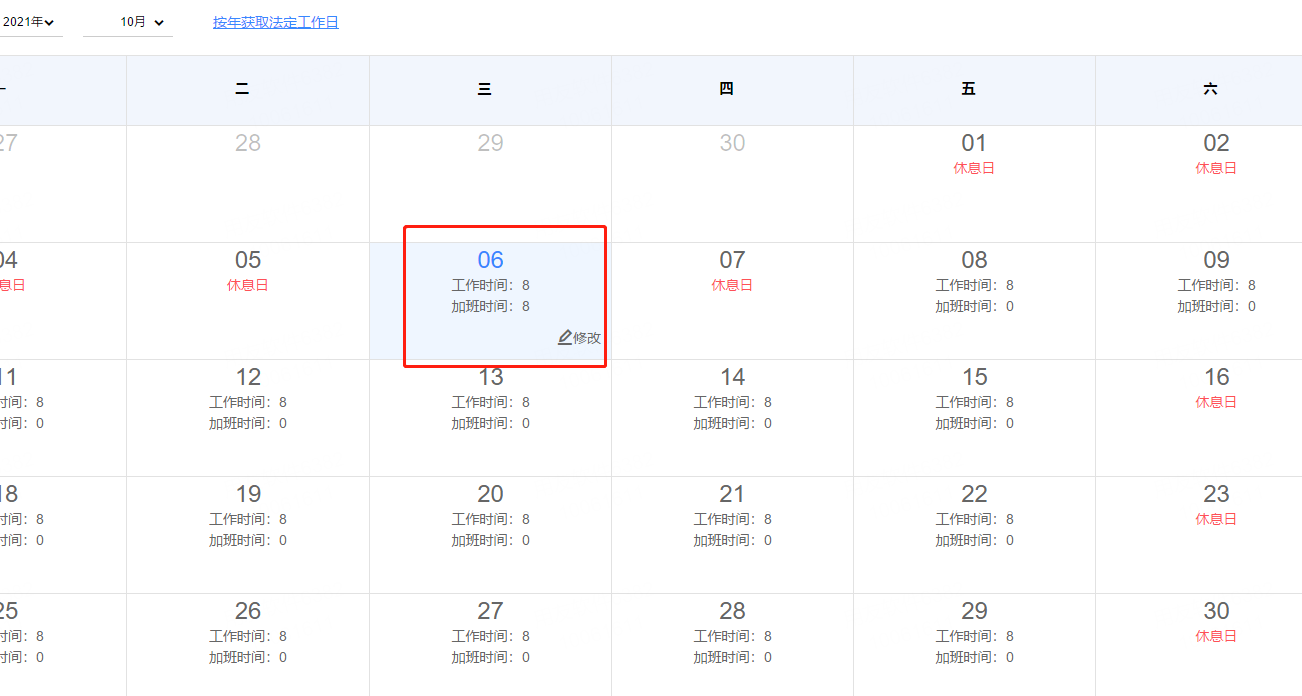The image size is (1302, 696).
Task: Select October 22 in the calendar
Action: tap(974, 535)
